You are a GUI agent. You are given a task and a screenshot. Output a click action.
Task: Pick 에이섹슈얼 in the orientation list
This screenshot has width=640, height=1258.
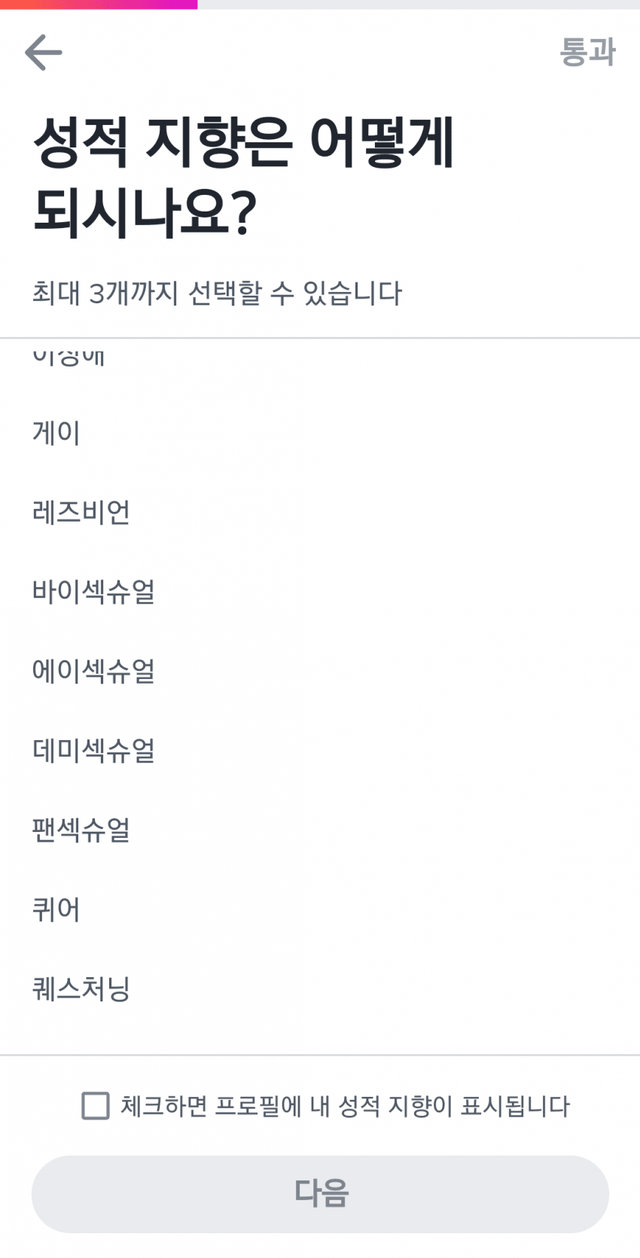pos(93,671)
